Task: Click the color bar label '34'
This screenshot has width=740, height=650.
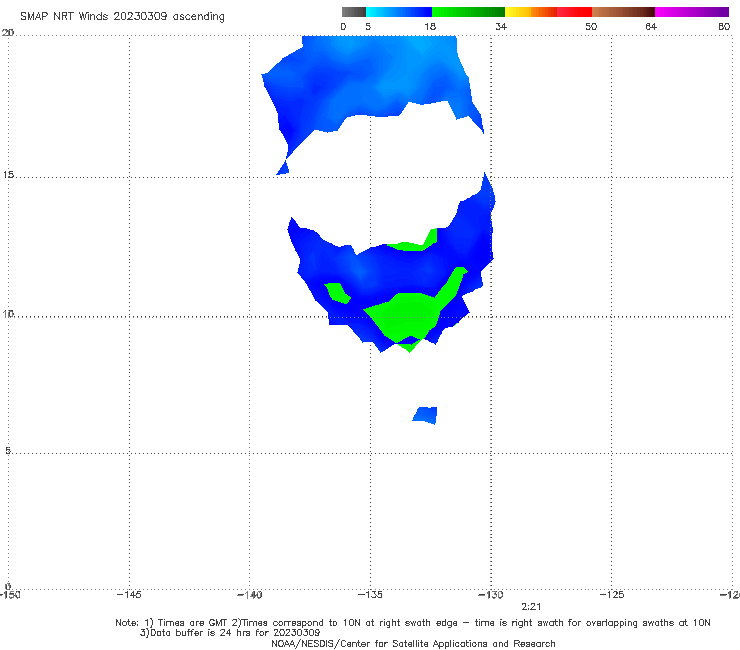Action: [501, 27]
